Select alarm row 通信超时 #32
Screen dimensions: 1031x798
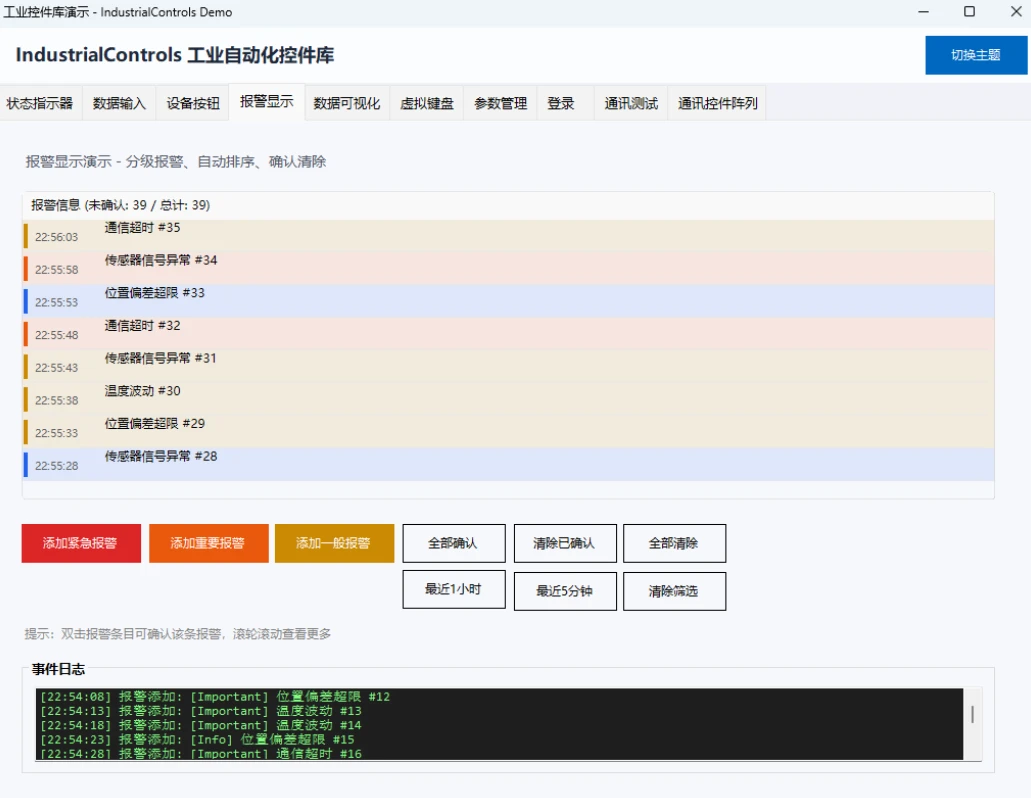(508, 334)
